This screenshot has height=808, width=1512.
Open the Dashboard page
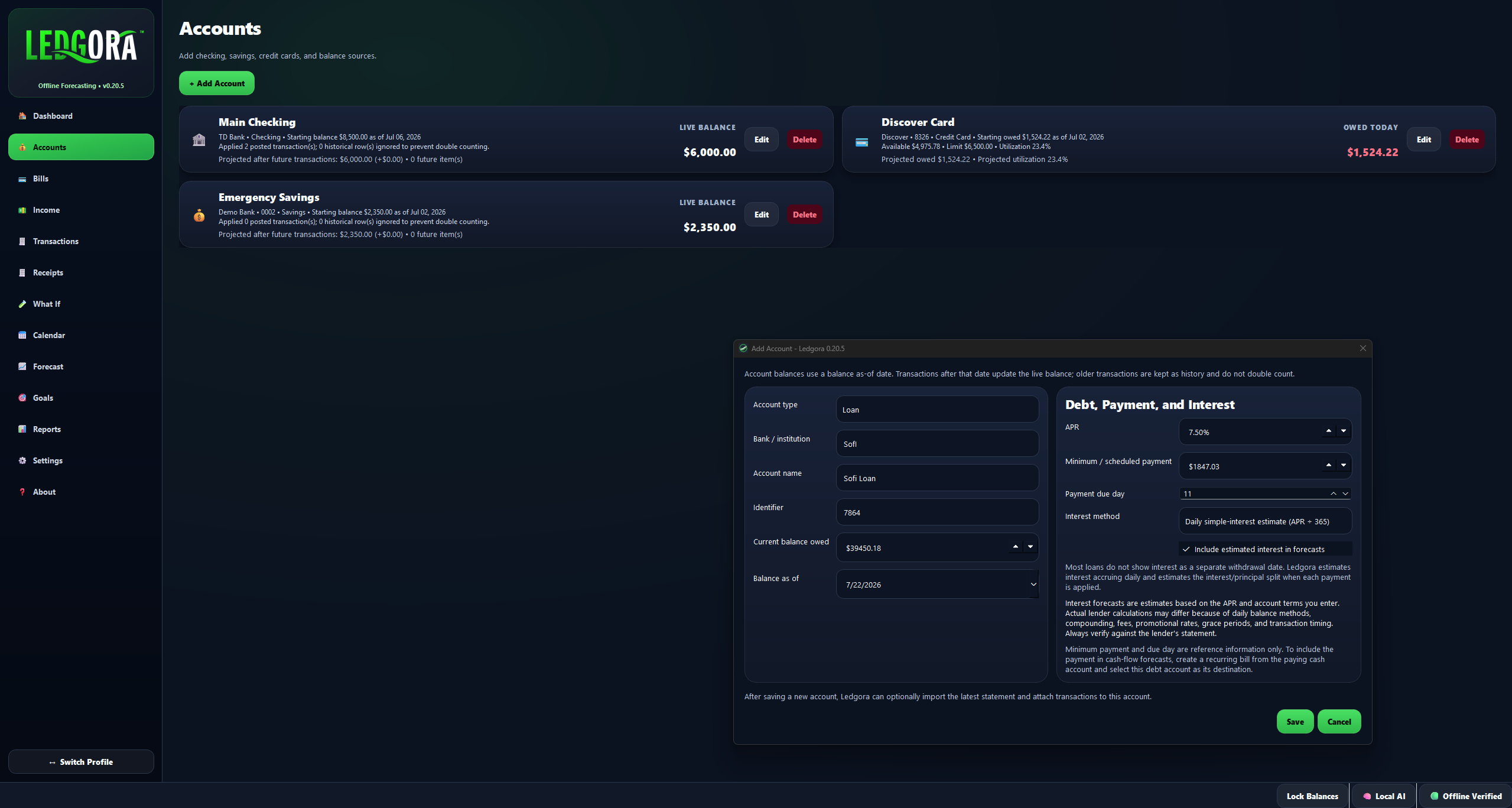click(x=81, y=116)
